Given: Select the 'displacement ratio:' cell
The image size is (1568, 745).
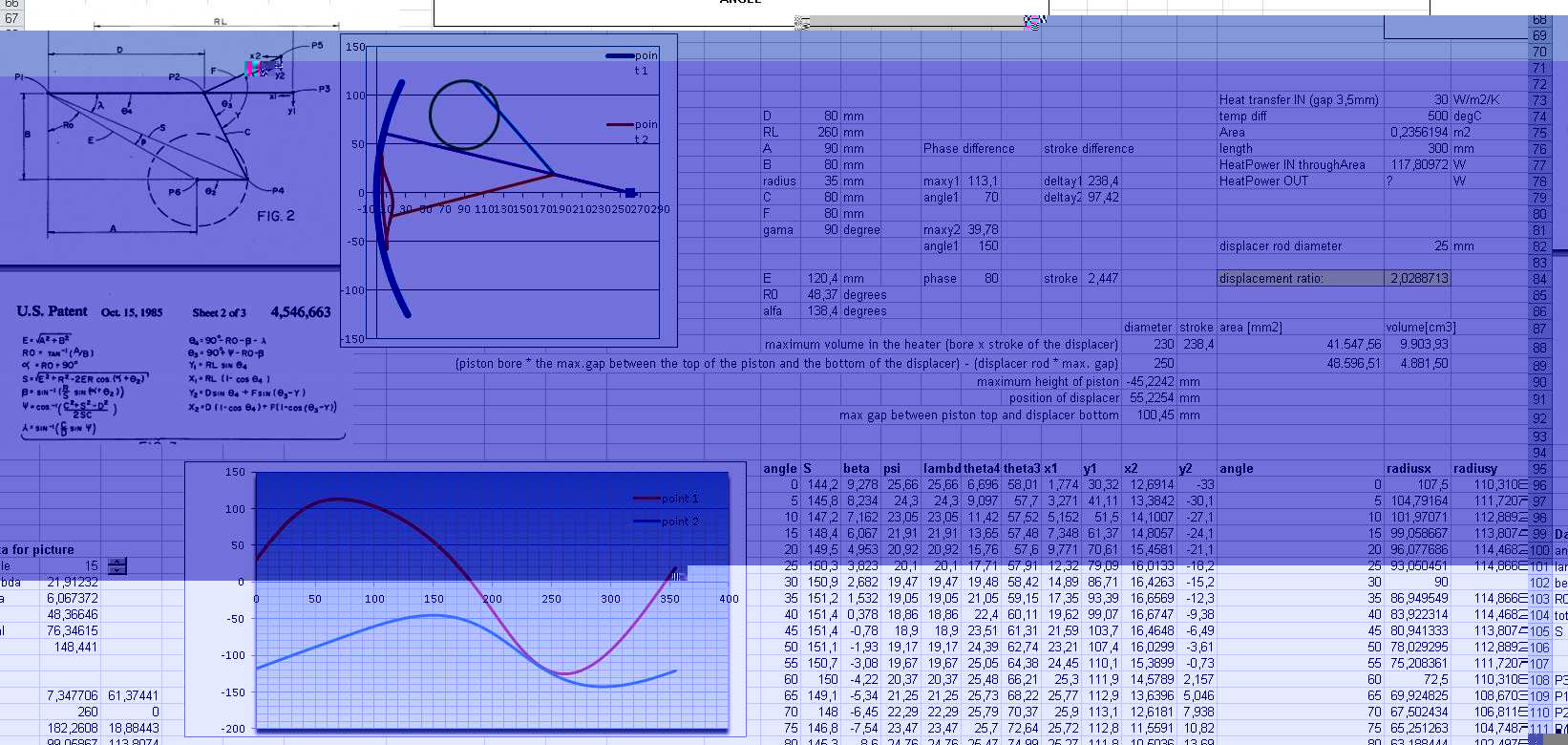Looking at the screenshot, I should point(1301,279).
